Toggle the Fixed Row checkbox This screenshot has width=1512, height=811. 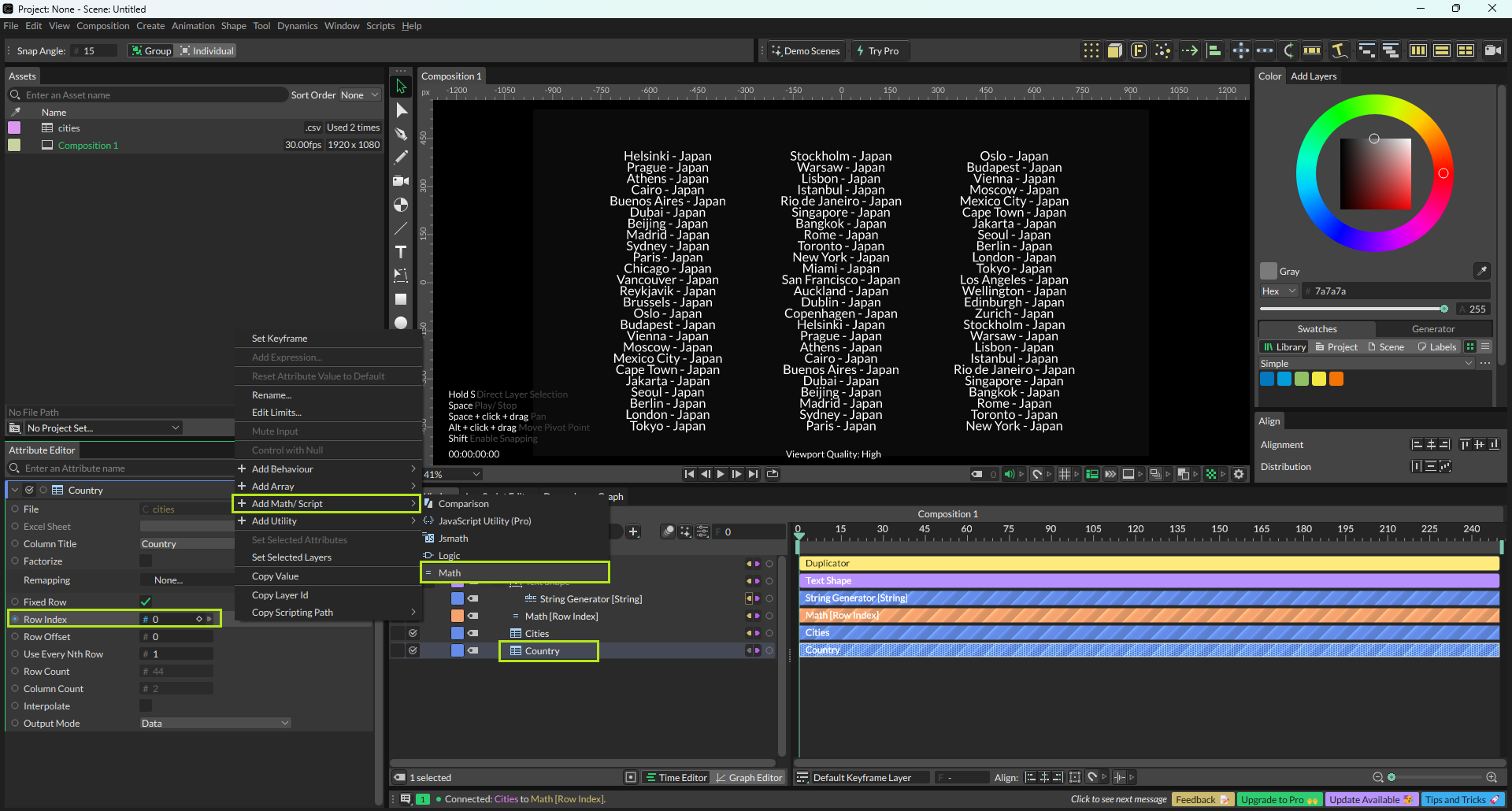coord(146,602)
